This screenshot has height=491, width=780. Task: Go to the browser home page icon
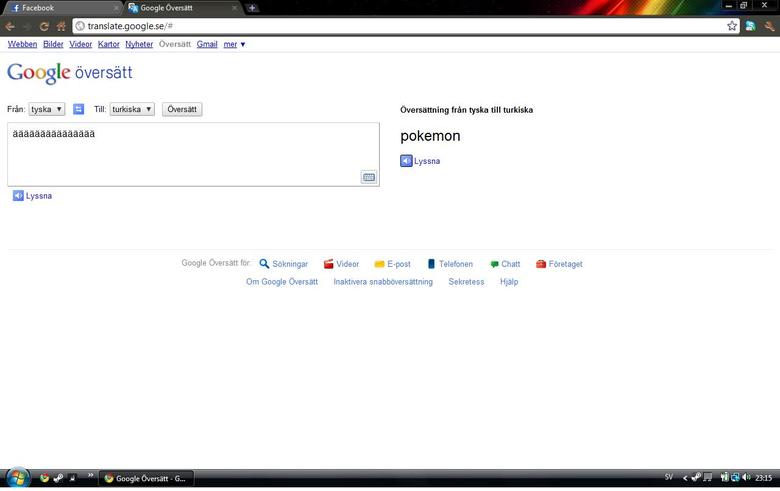pos(61,26)
